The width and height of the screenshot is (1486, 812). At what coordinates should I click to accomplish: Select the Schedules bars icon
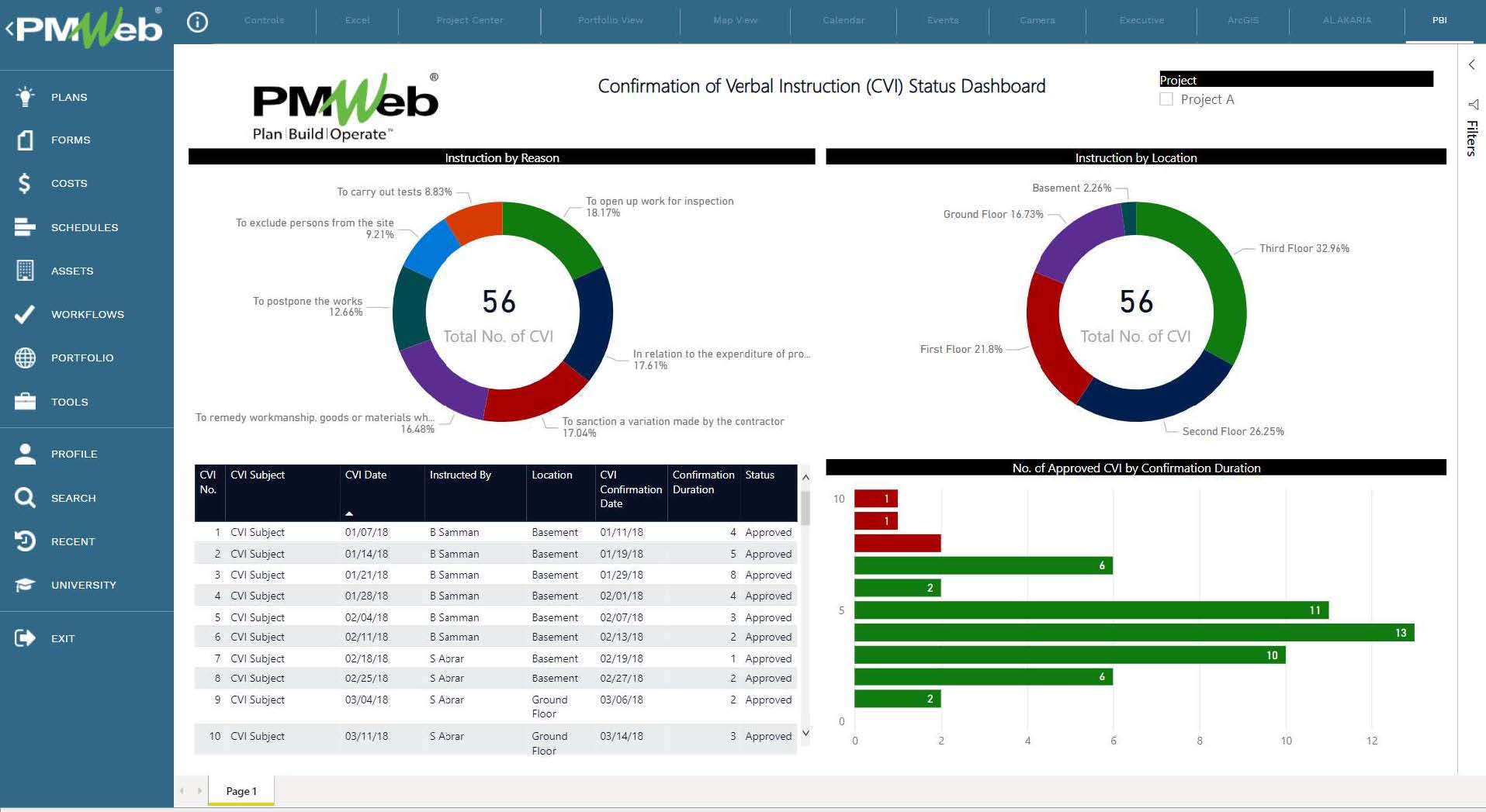coord(25,227)
